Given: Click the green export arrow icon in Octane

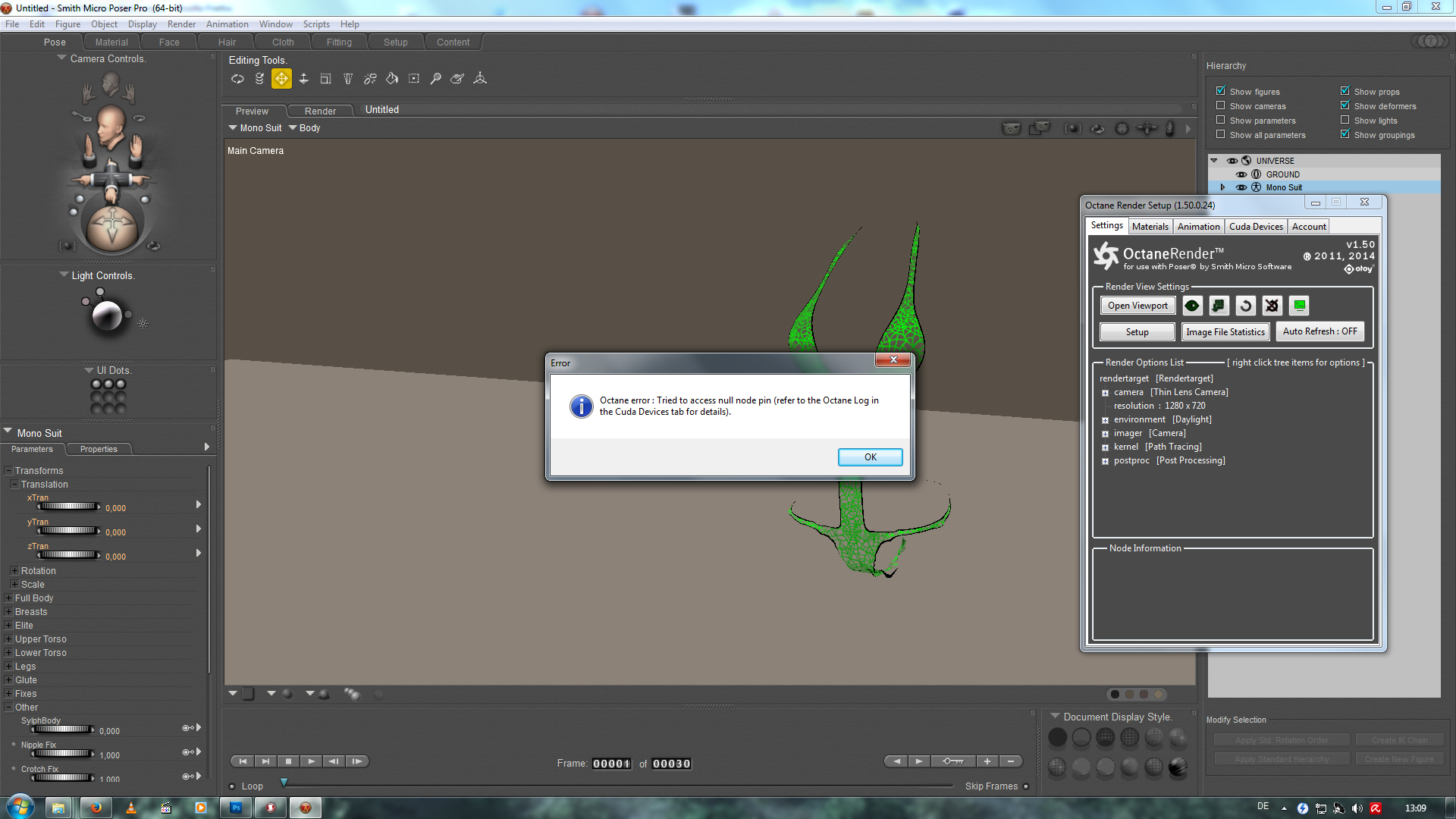Looking at the screenshot, I should 1219,306.
